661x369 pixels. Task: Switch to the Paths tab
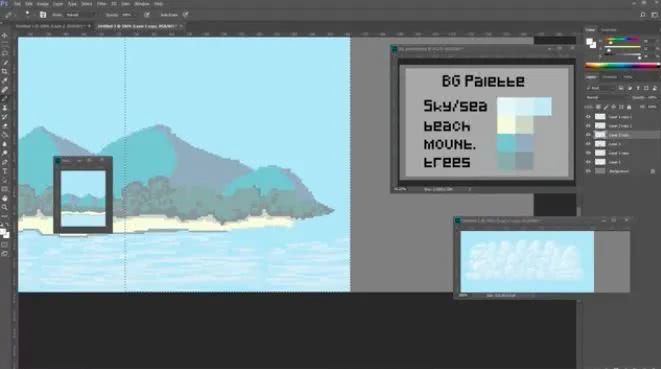(x=628, y=77)
